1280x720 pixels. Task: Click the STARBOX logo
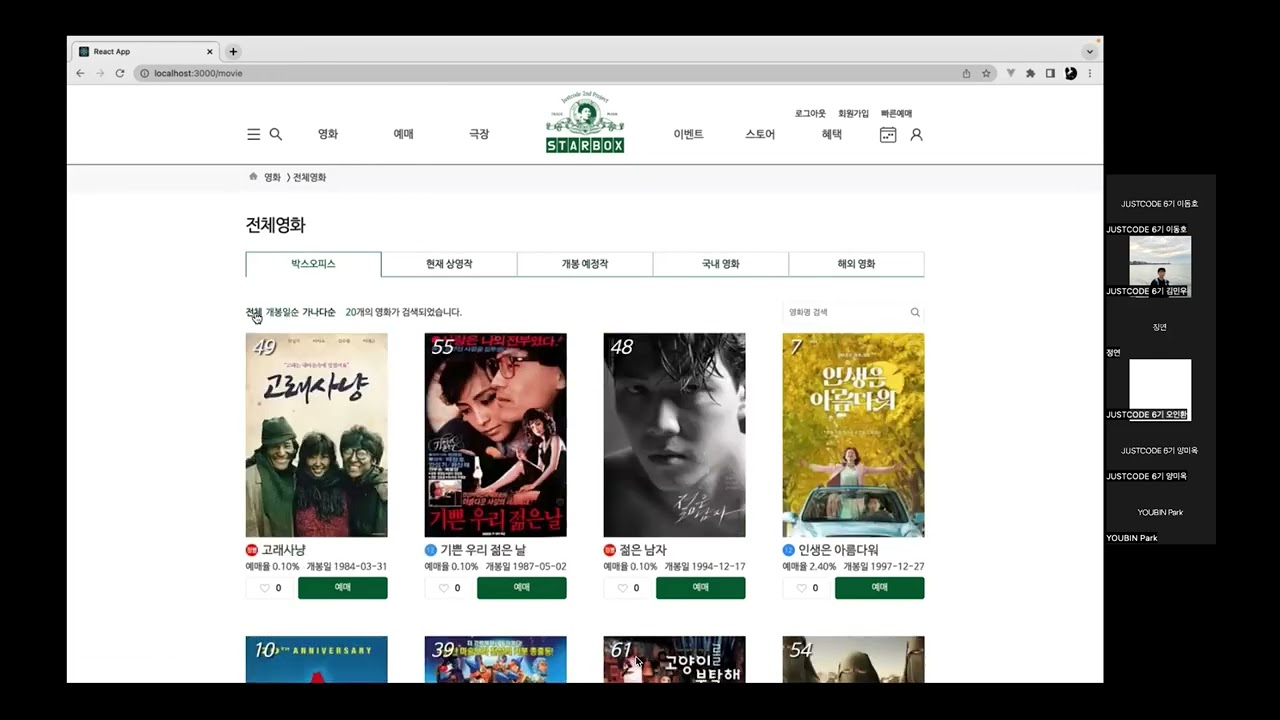click(585, 124)
